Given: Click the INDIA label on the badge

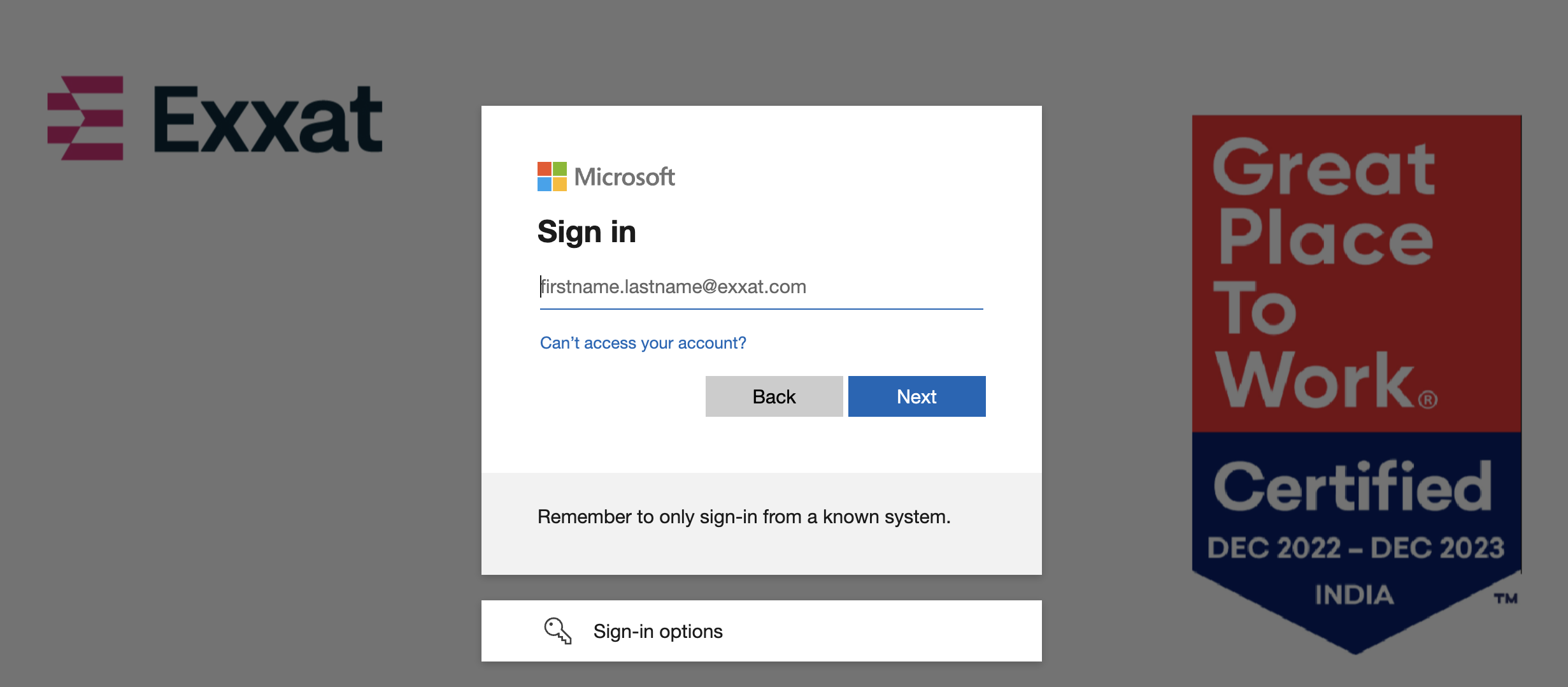Looking at the screenshot, I should (1354, 595).
